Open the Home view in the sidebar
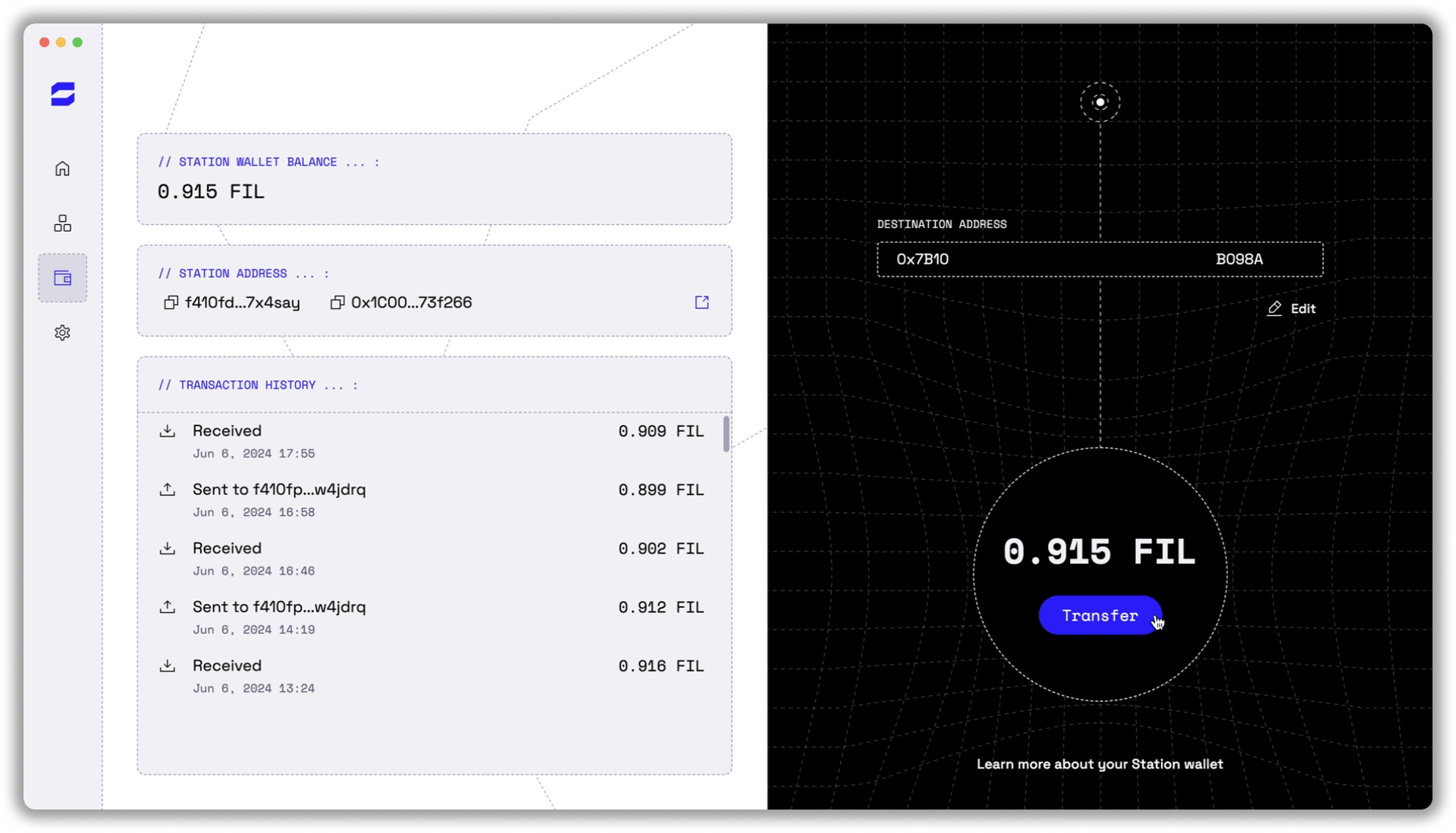The image size is (1456, 833). click(x=62, y=168)
